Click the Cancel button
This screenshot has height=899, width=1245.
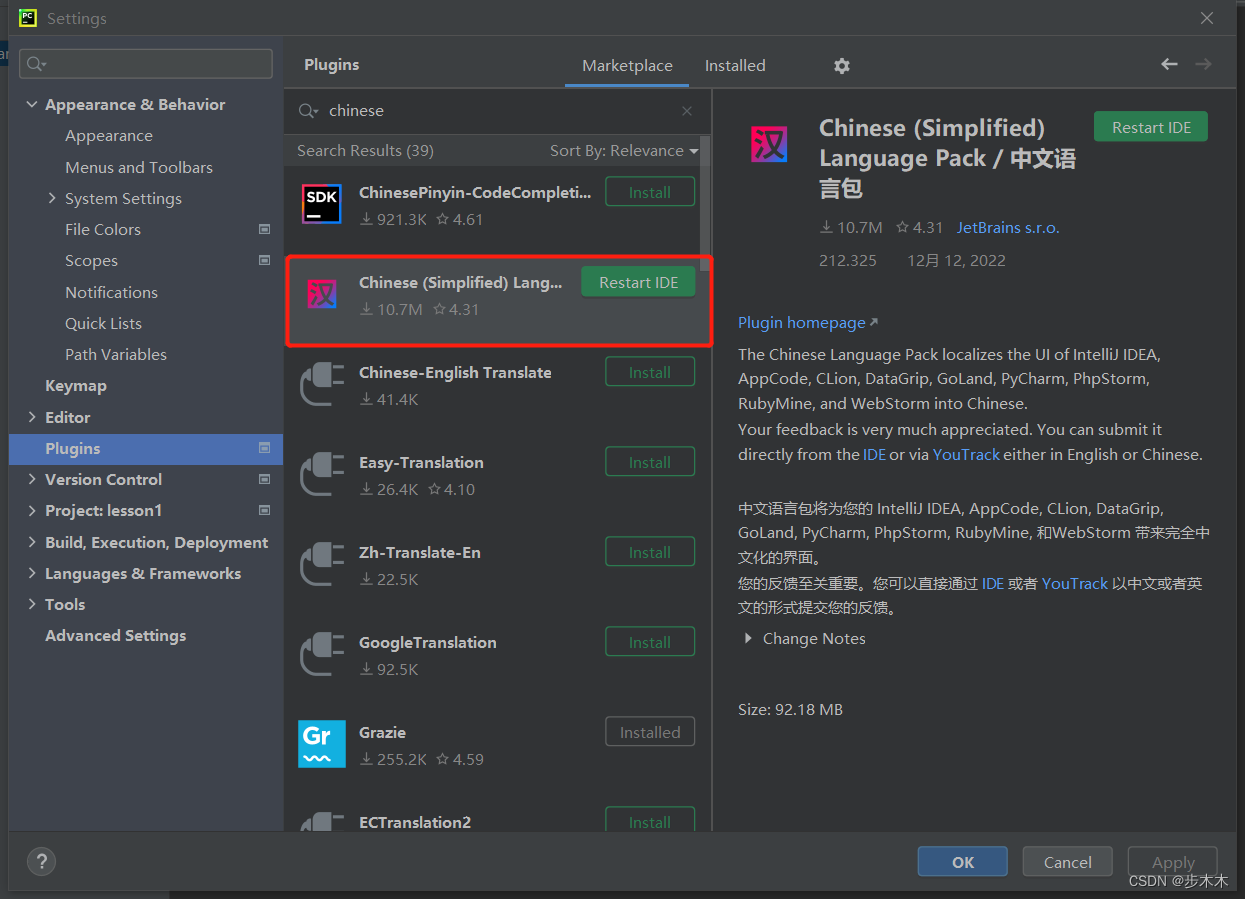1068,862
